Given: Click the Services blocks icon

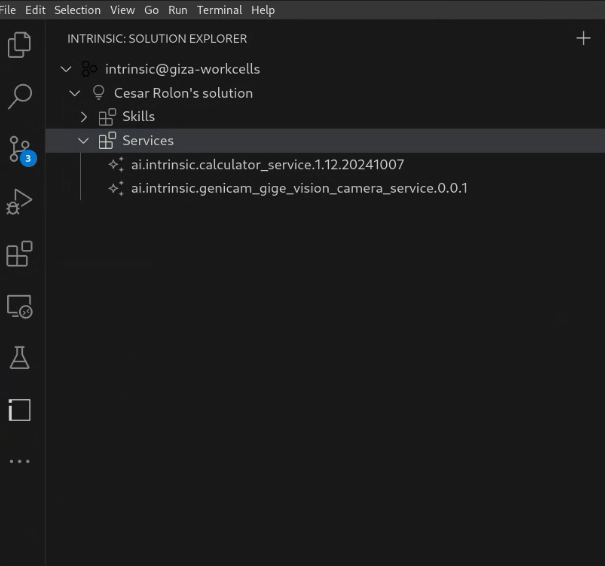Looking at the screenshot, I should pos(107,140).
